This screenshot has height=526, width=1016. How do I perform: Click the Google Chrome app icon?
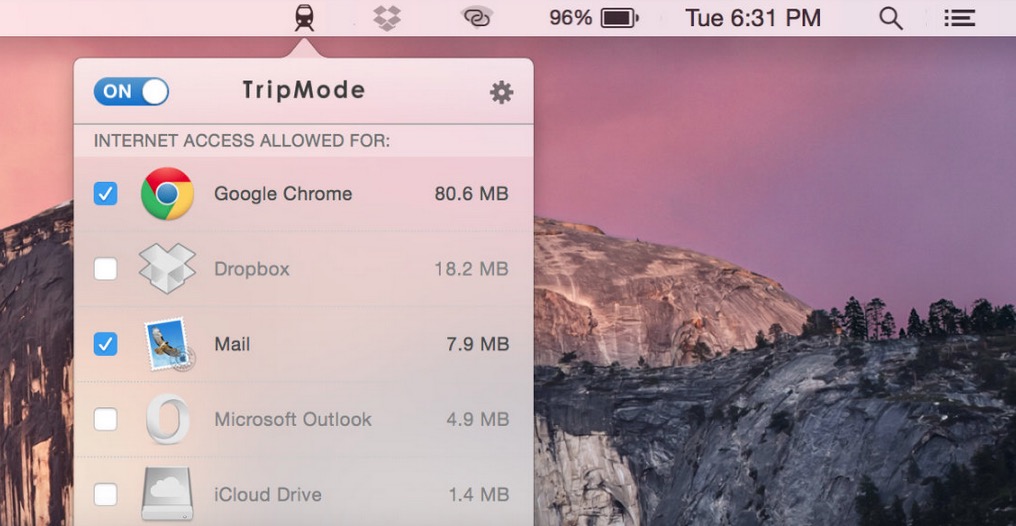pos(167,194)
